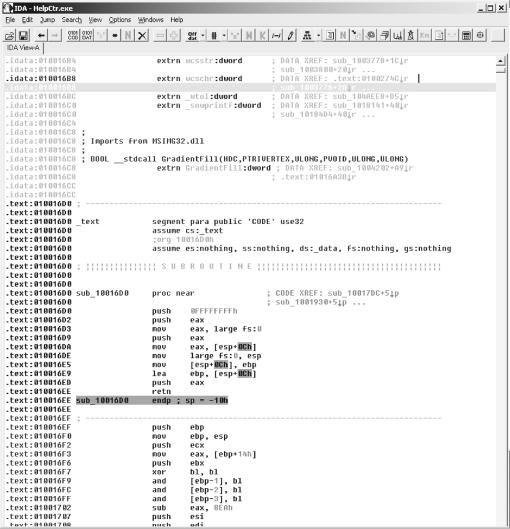Click the xor bl, bl instruction
This screenshot has width=510, height=529.
click(x=185, y=472)
